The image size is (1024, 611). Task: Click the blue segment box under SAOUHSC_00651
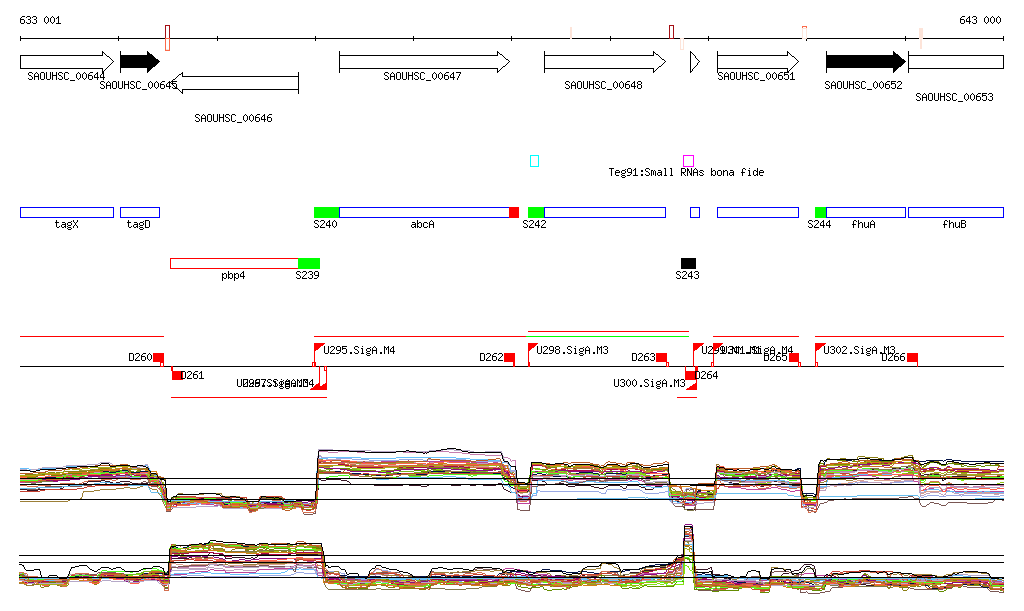[x=758, y=212]
